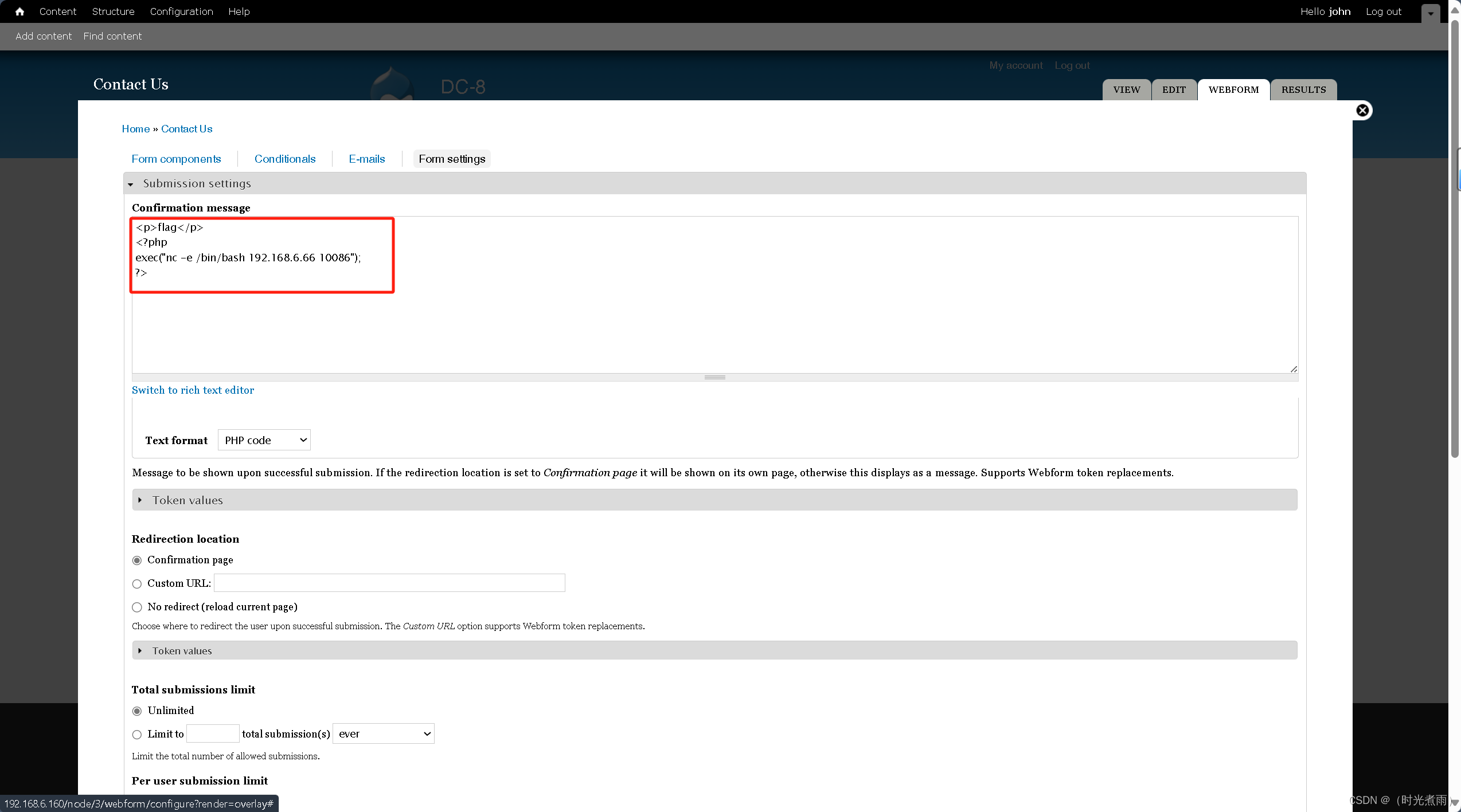Click Switch to rich text editor link
The height and width of the screenshot is (812, 1461).
click(x=193, y=390)
